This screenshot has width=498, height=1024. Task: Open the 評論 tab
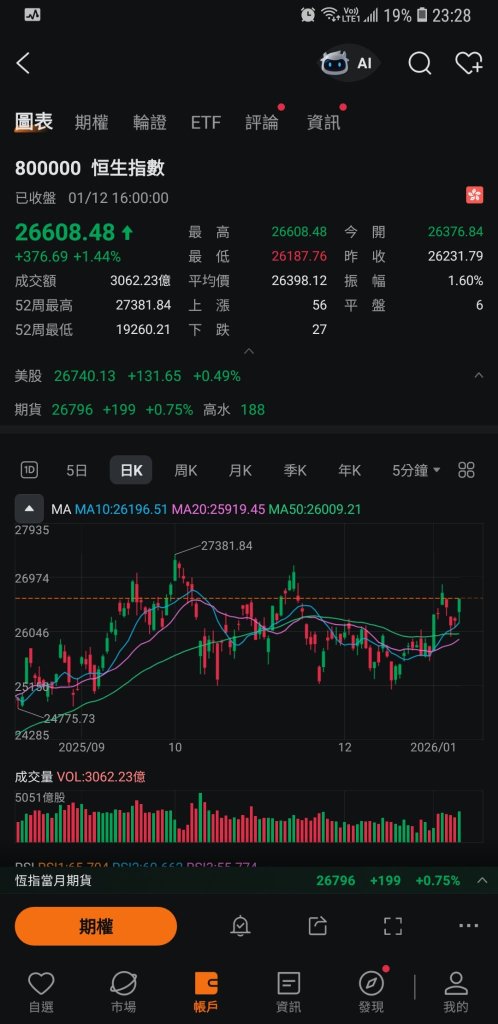pos(262,122)
